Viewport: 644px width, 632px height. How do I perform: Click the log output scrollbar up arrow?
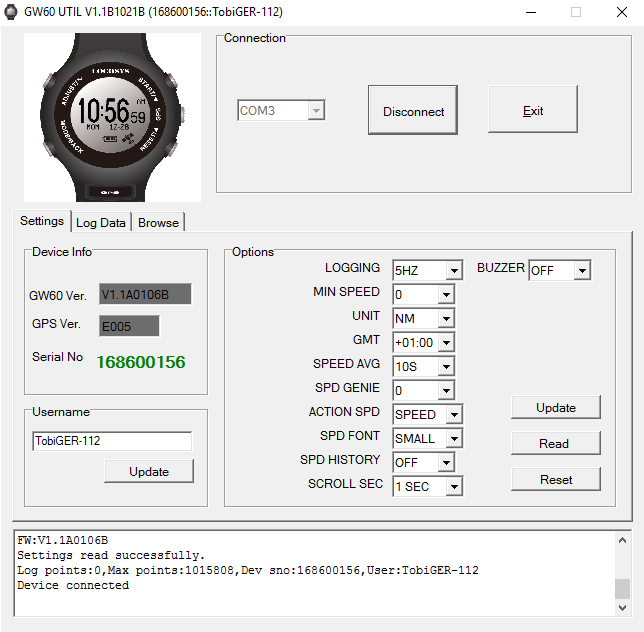pyautogui.click(x=622, y=540)
